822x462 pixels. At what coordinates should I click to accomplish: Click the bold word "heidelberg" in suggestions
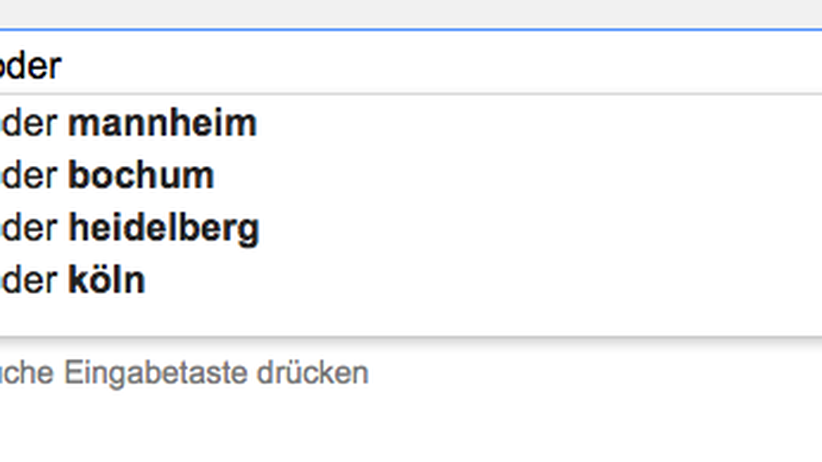tap(163, 228)
